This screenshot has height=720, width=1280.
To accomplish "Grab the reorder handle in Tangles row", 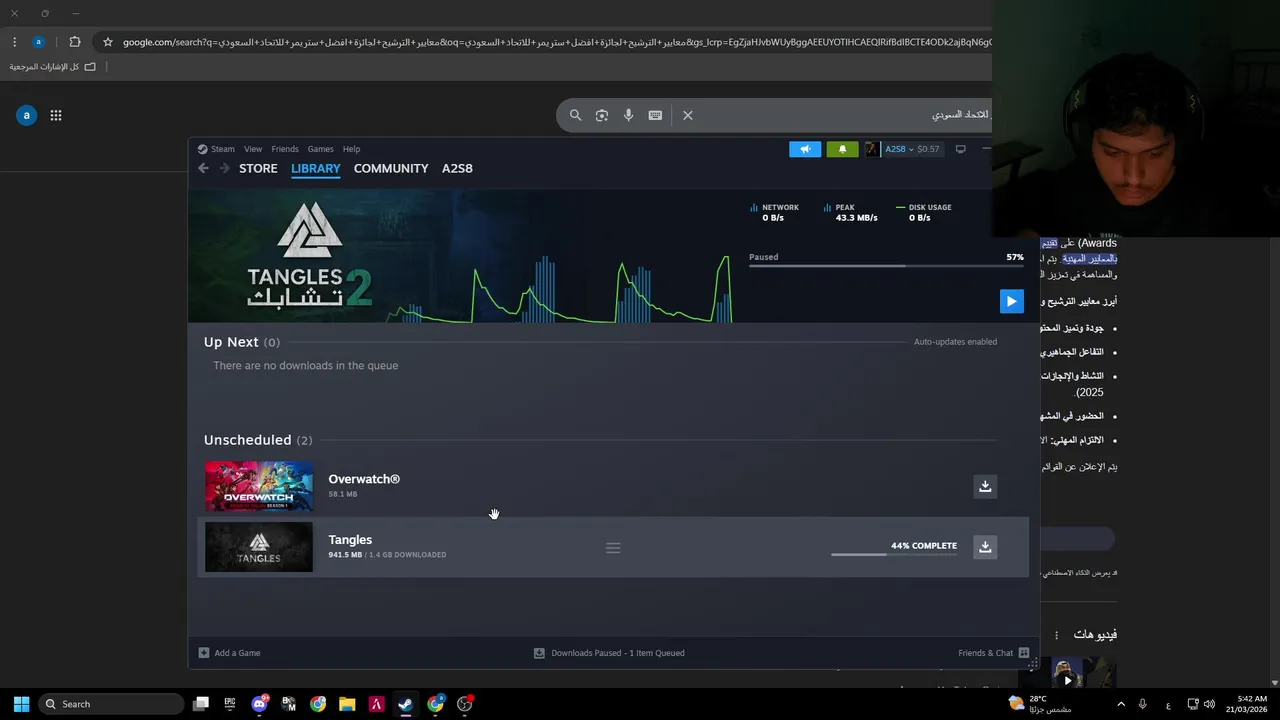I will [613, 548].
